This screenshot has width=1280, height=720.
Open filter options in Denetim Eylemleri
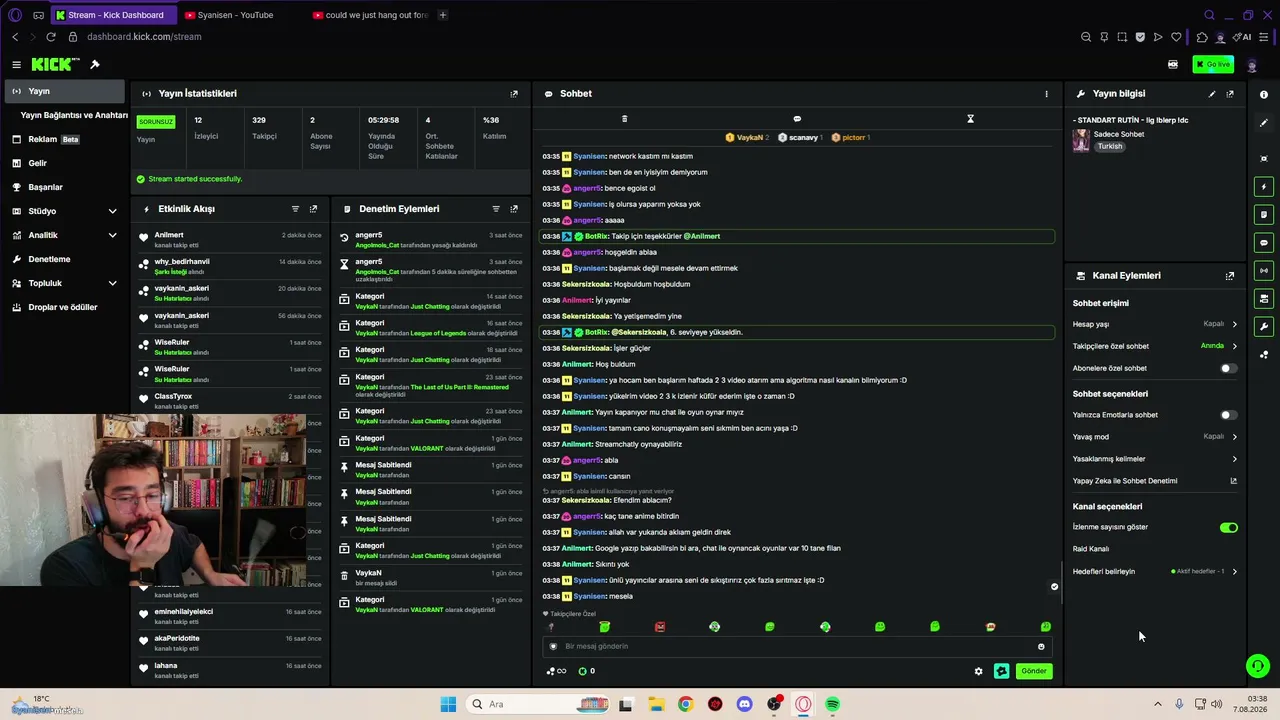(x=496, y=209)
